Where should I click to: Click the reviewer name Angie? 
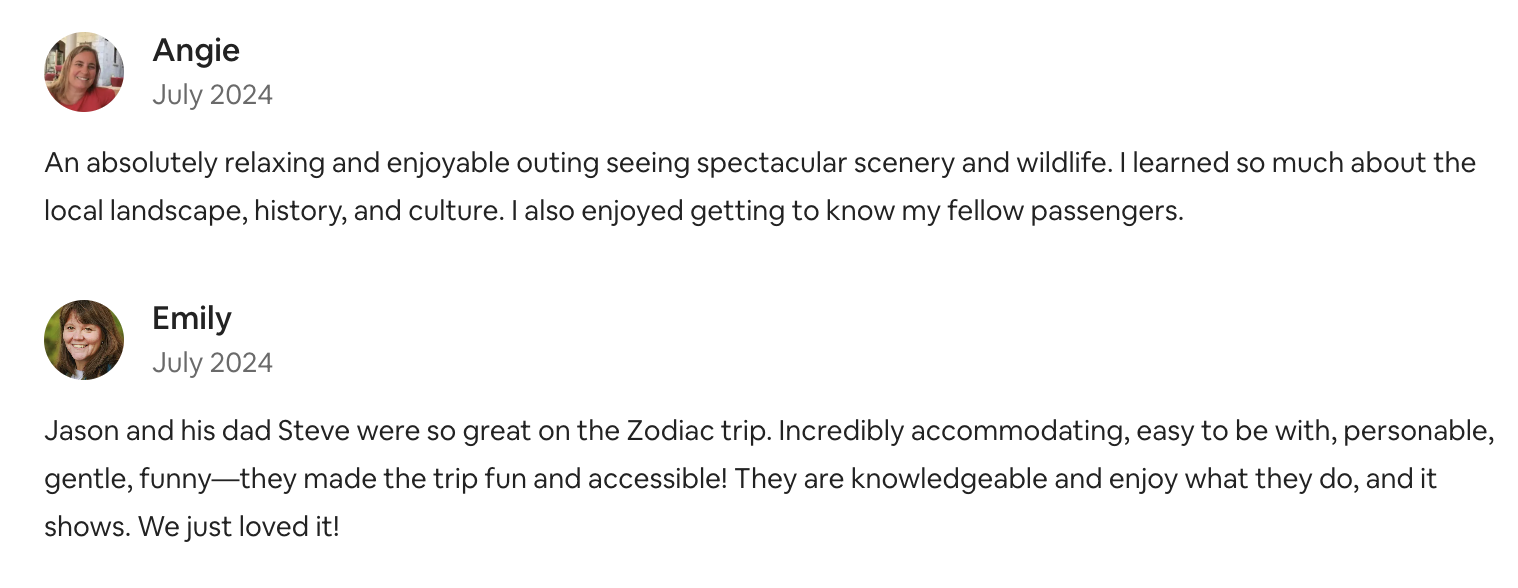(196, 51)
